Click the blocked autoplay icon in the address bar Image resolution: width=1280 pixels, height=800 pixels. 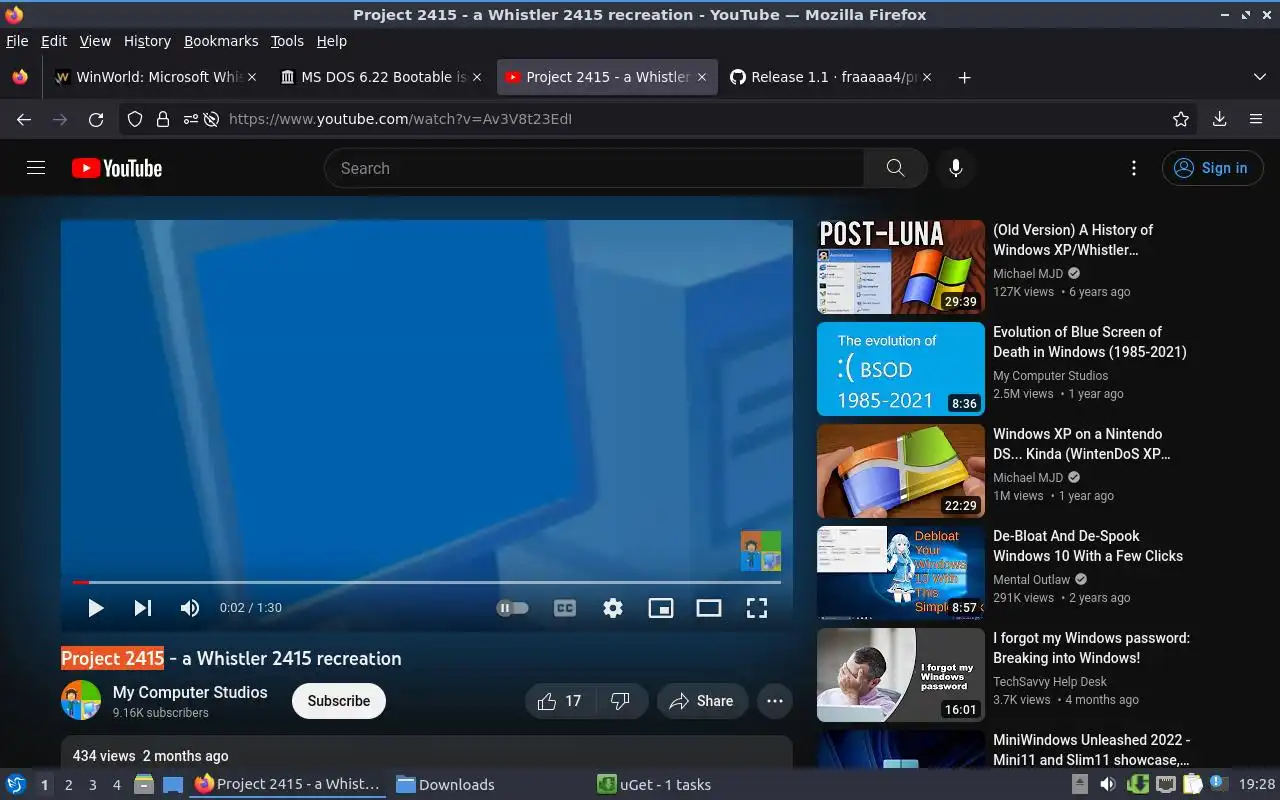(211, 119)
